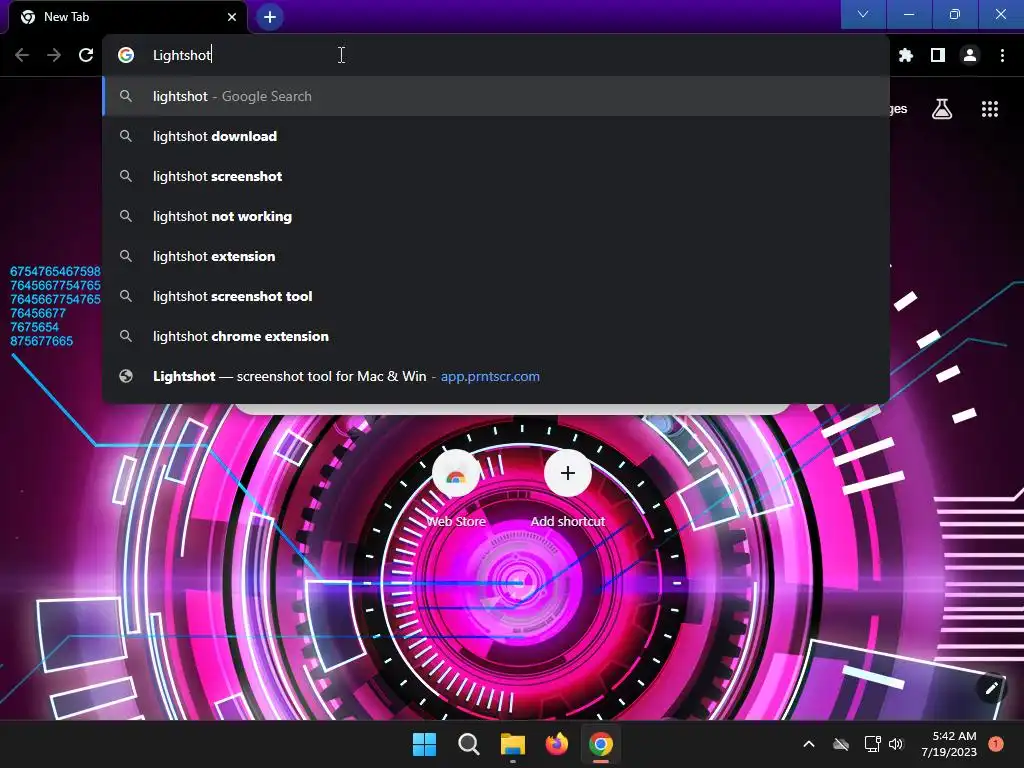Viewport: 1024px width, 768px height.
Task: Select suggestion 'lightshot download'
Action: tap(496, 136)
